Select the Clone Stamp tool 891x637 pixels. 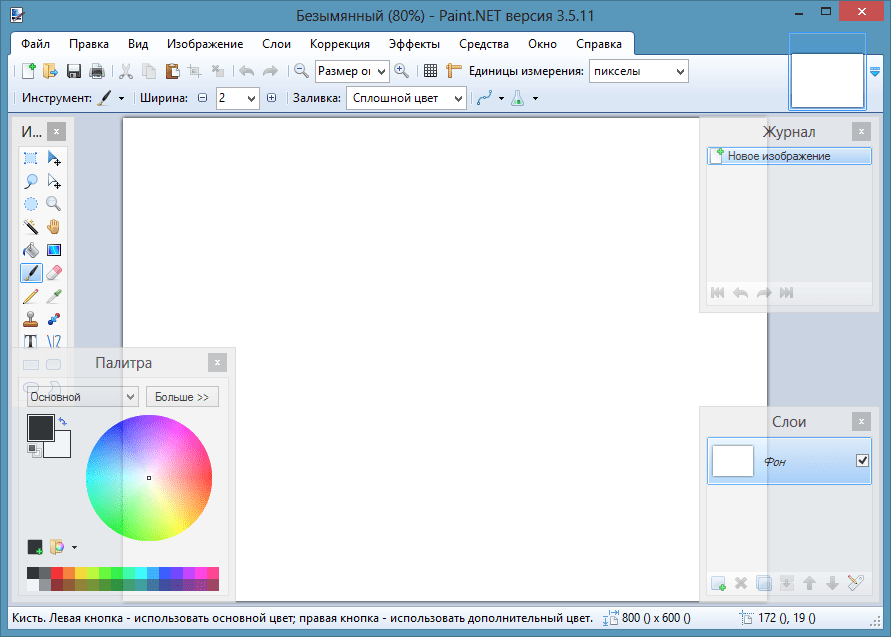point(31,319)
